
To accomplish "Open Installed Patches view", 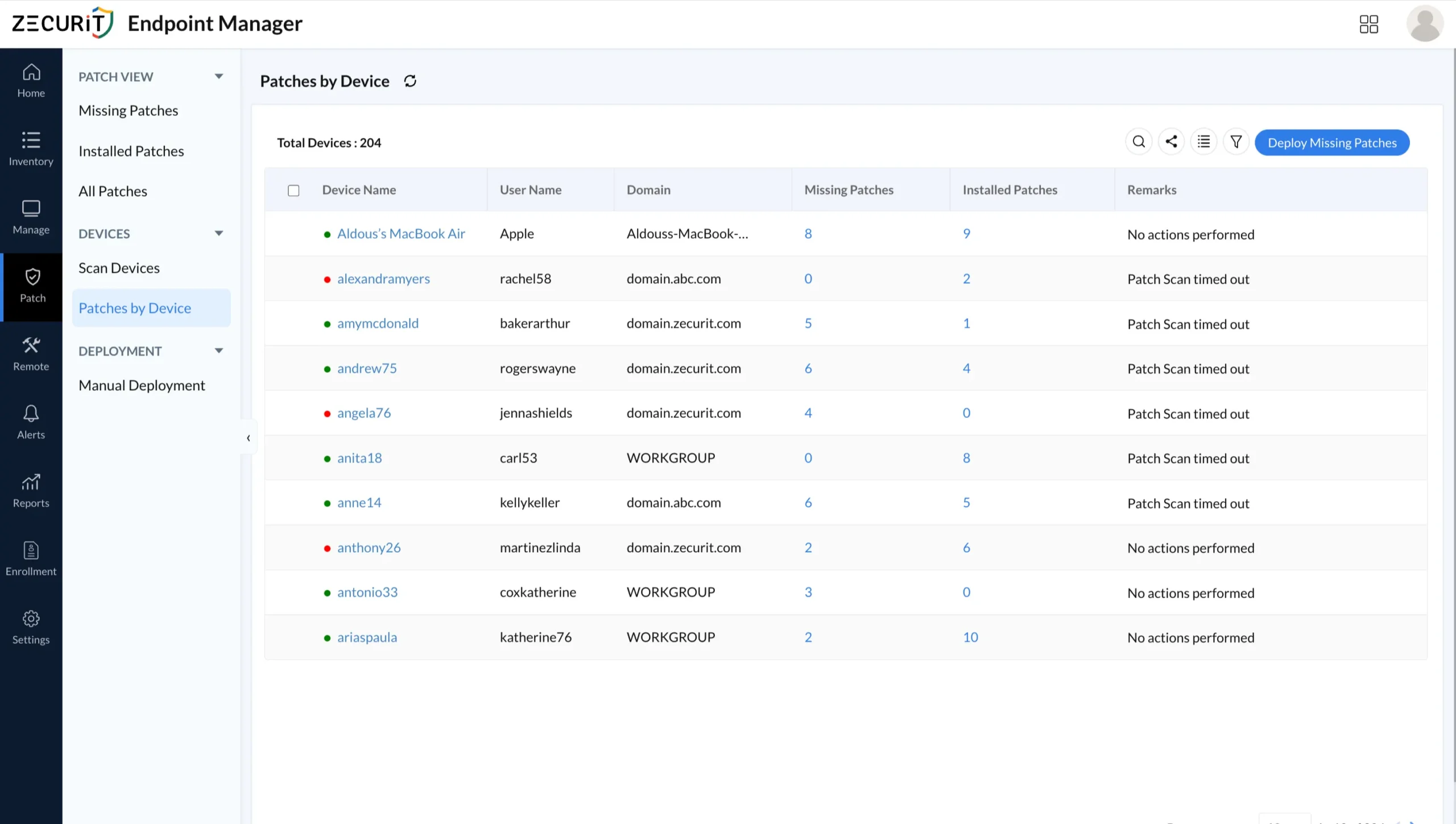I will 131,151.
